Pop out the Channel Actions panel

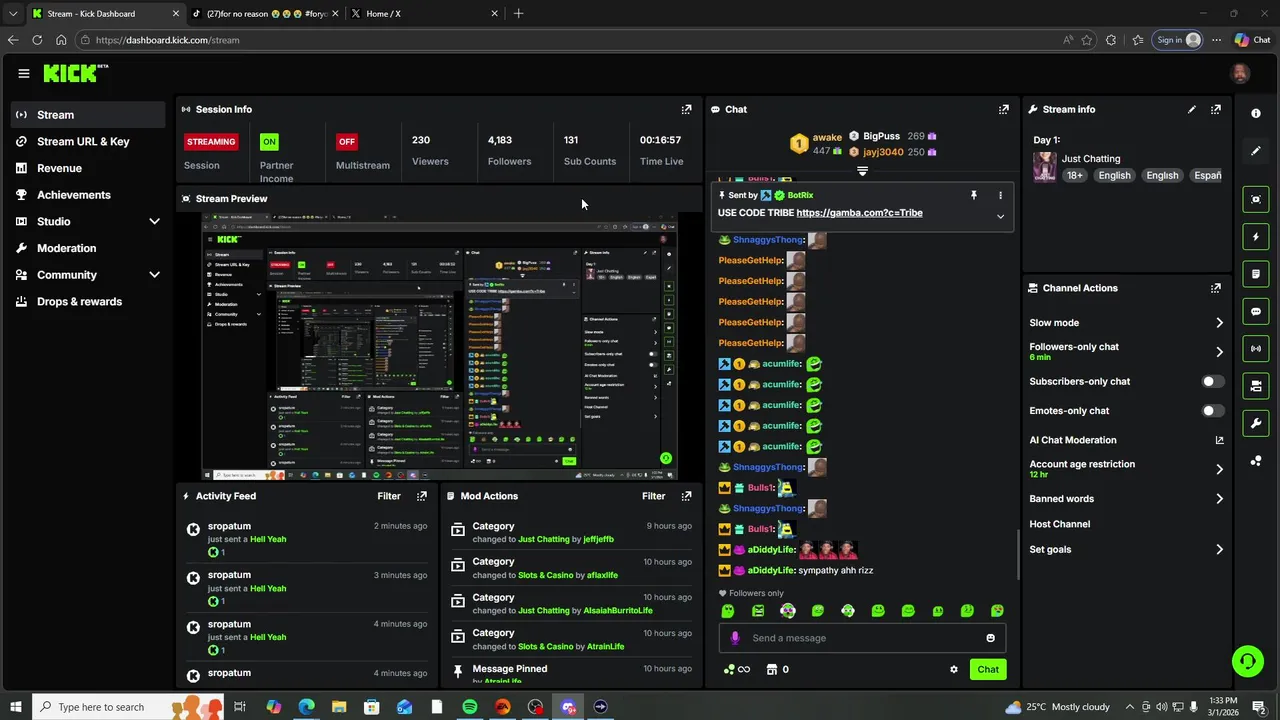[1215, 288]
